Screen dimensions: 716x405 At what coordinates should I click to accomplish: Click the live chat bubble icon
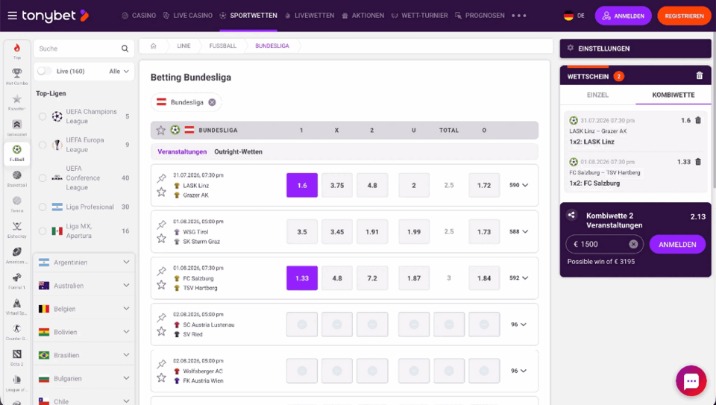tap(691, 381)
